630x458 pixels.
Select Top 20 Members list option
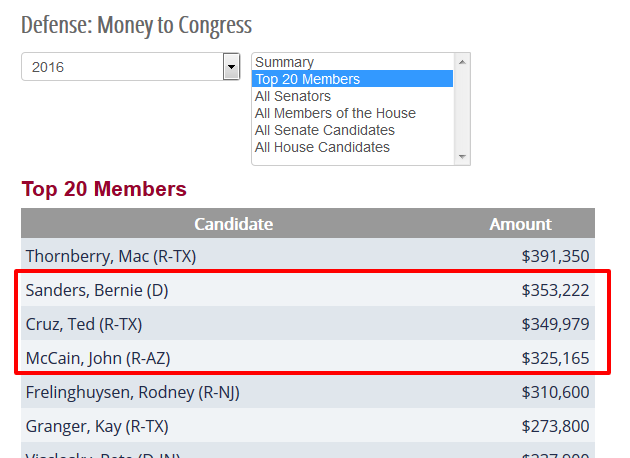308,79
